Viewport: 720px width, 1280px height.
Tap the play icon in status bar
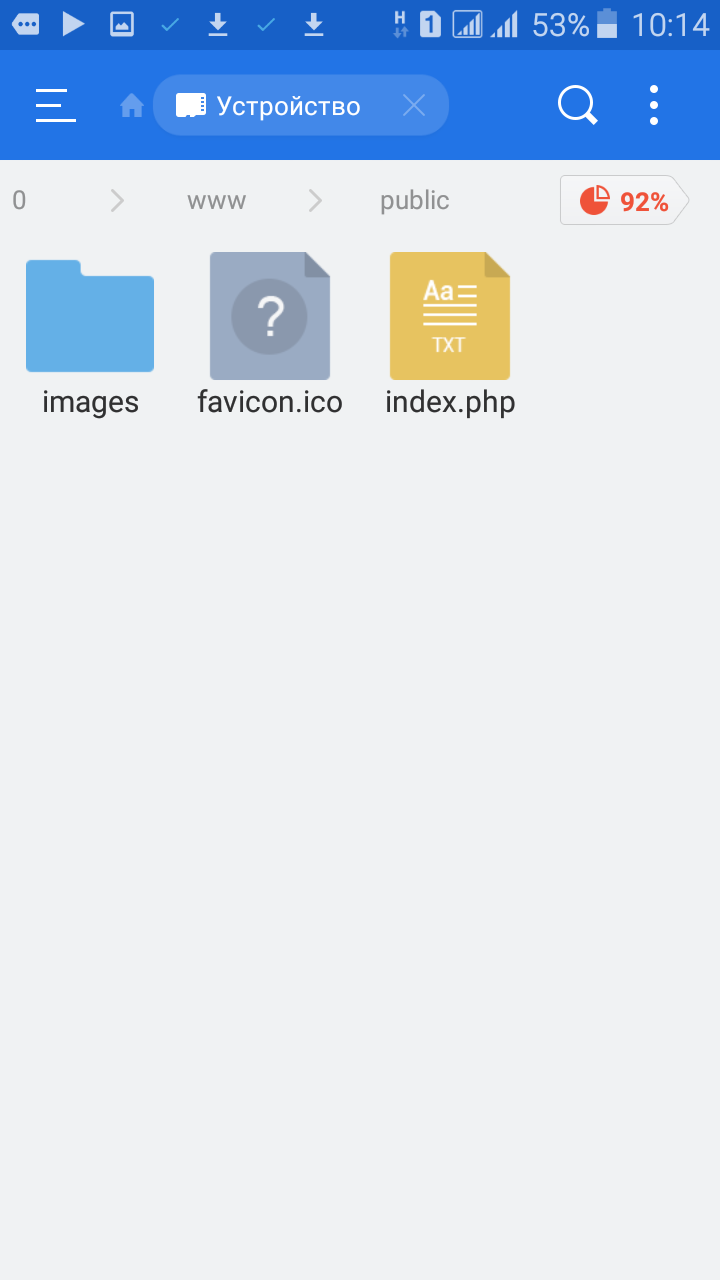pyautogui.click(x=73, y=24)
